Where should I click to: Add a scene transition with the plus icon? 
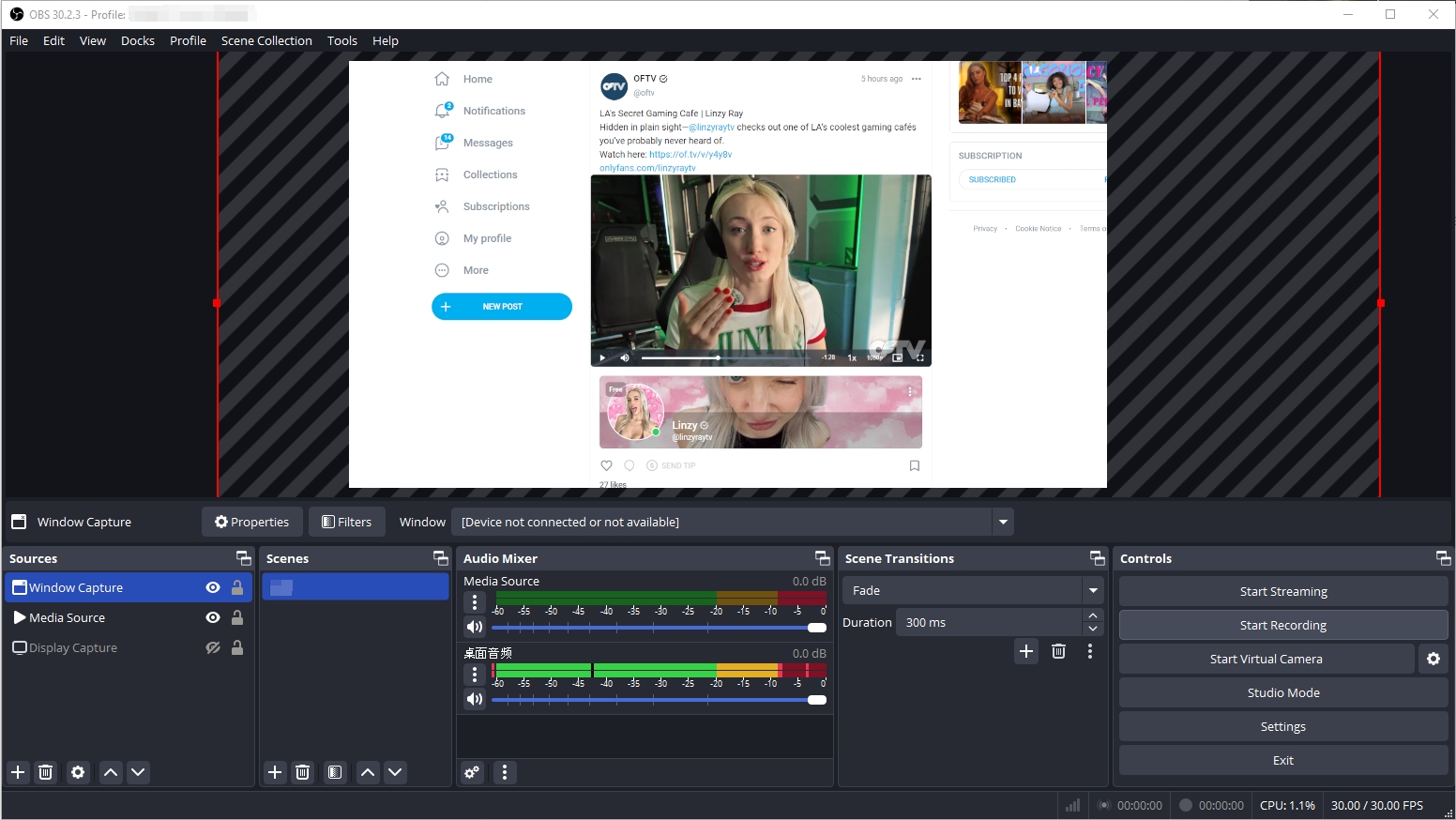click(1026, 651)
